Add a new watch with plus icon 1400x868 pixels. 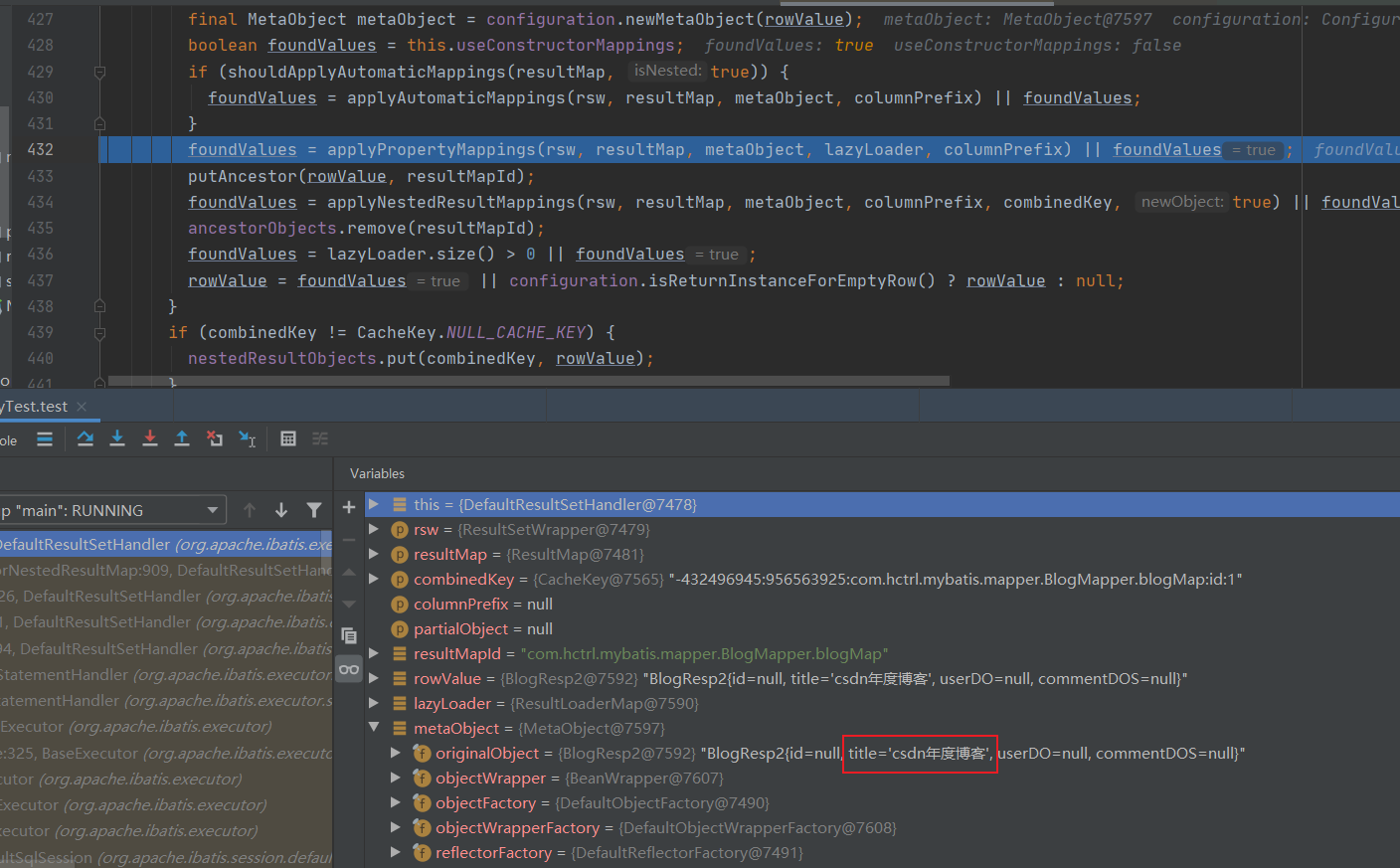coord(349,507)
